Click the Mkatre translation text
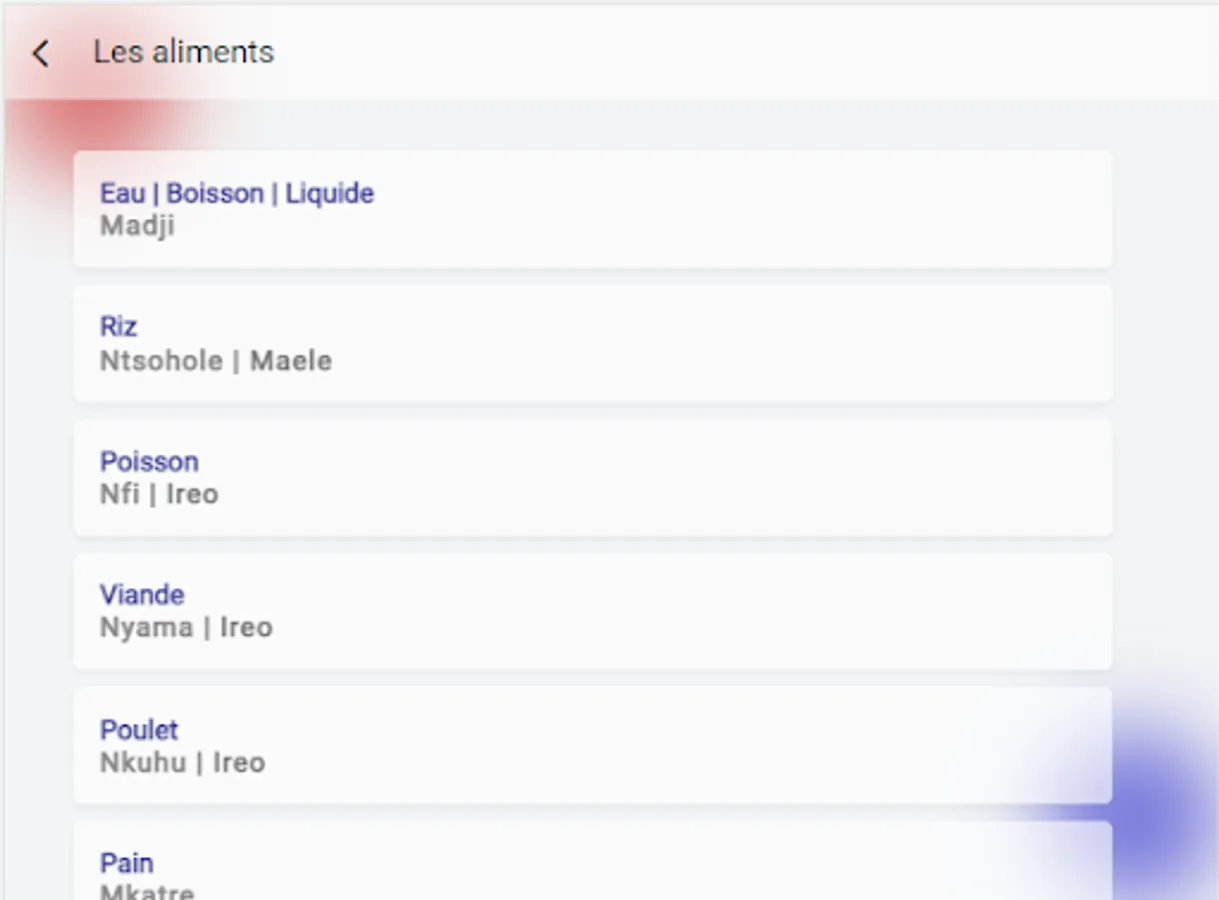The width and height of the screenshot is (1219, 900). point(147,891)
